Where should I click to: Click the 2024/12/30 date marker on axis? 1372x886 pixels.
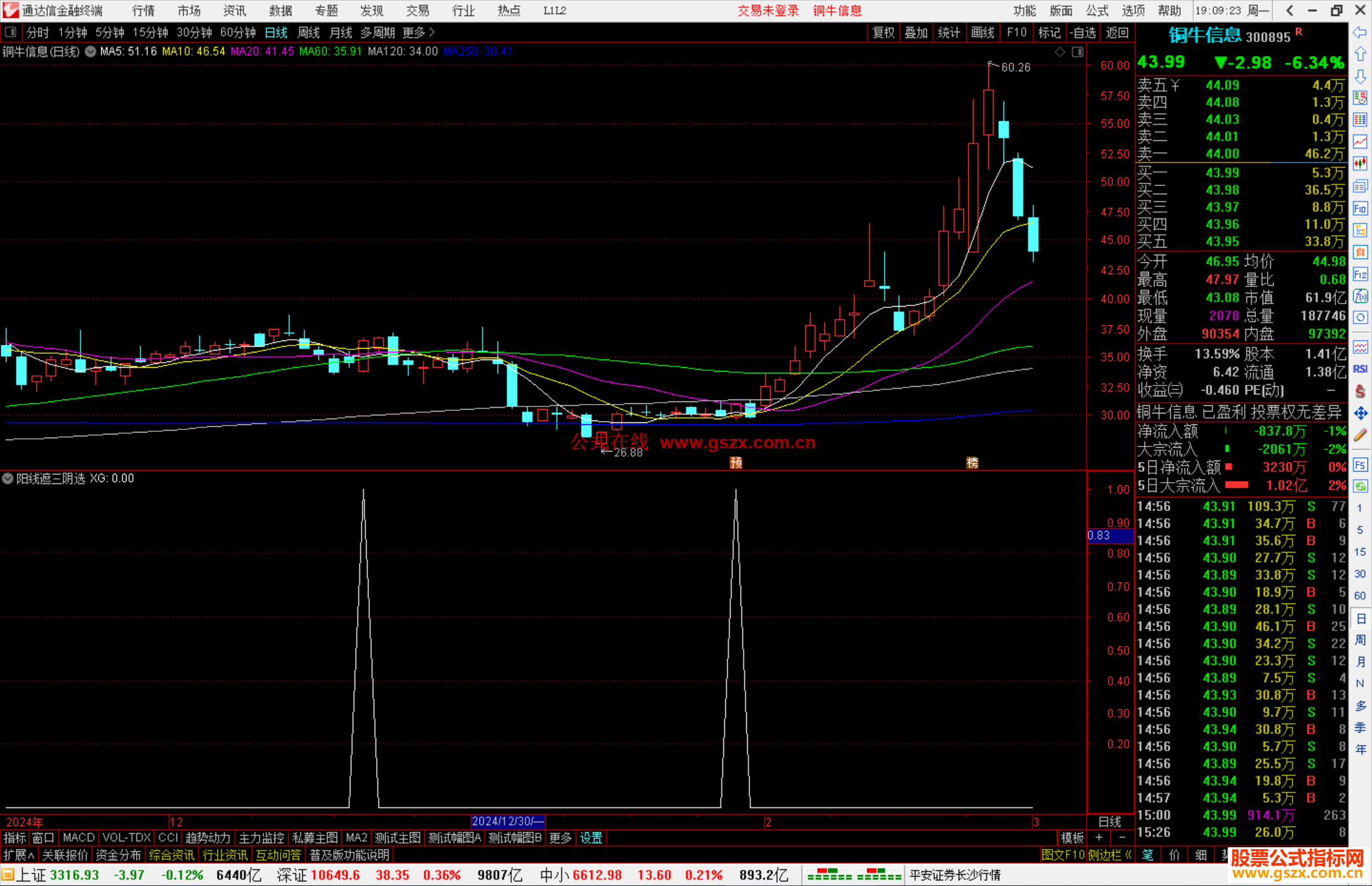508,821
